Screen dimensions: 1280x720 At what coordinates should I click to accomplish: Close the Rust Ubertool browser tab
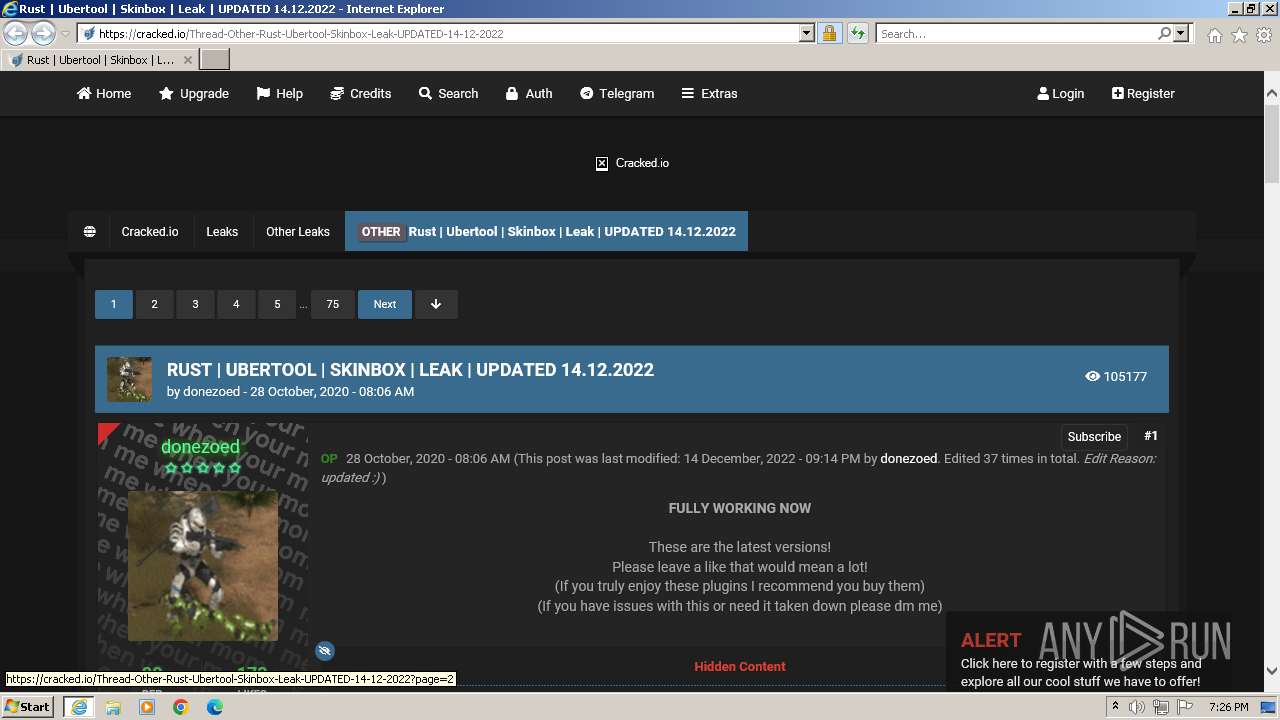[x=187, y=60]
